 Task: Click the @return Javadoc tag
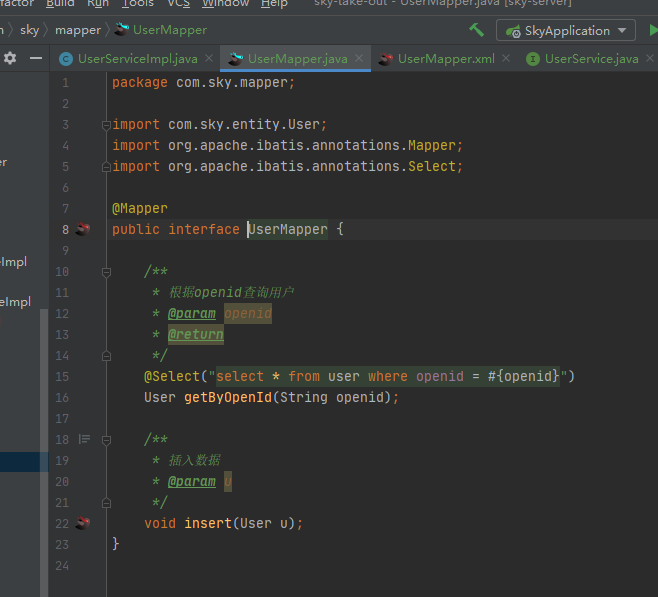coord(196,334)
